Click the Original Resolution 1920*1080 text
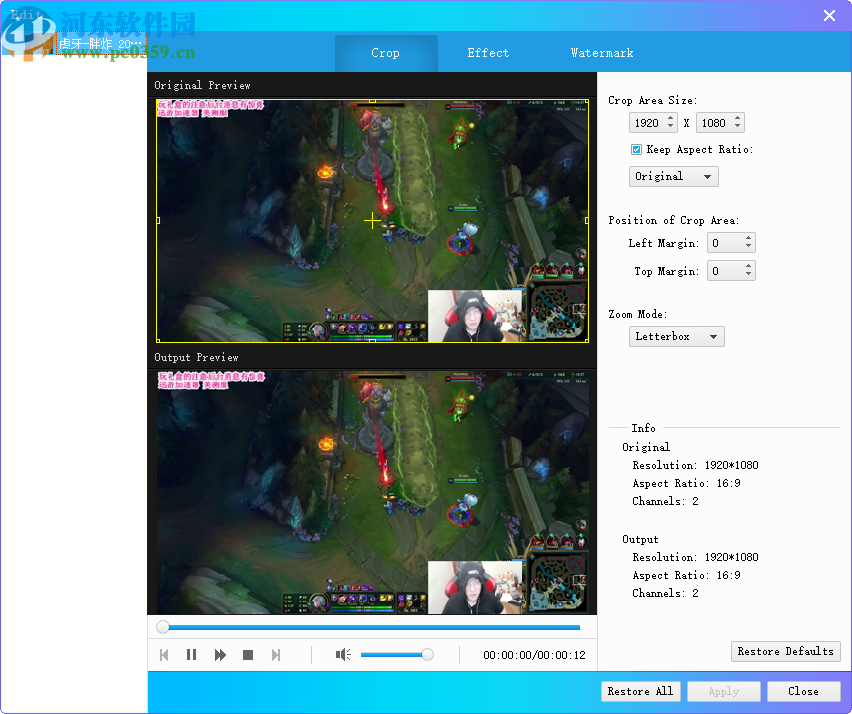Screen dimensions: 852x714 (696, 465)
